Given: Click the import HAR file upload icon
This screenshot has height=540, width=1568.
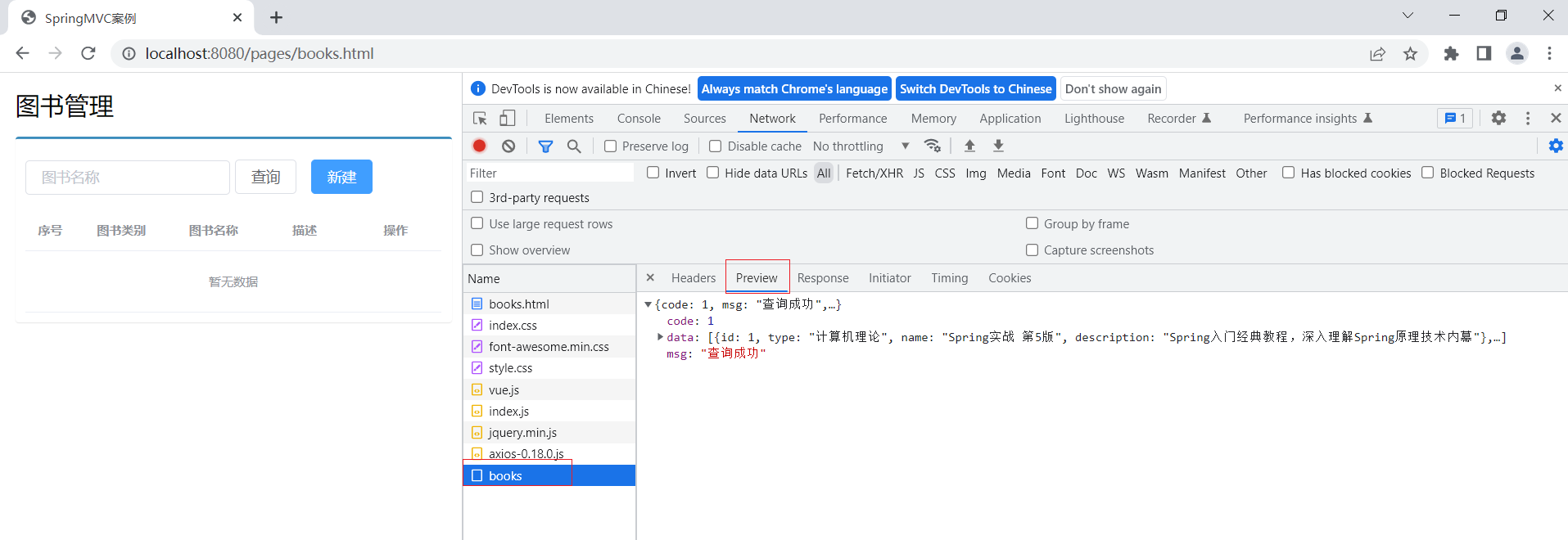Looking at the screenshot, I should pos(969,146).
